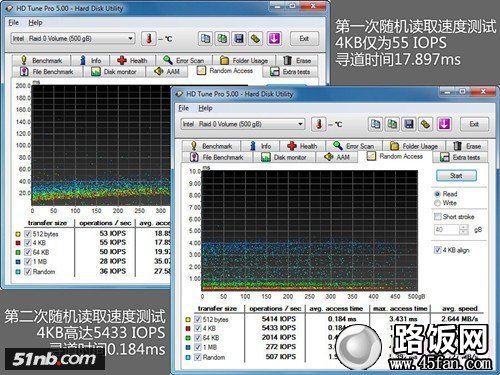This screenshot has height=375, width=500.
Task: Open Folder Usage tab in back window
Action: 244,60
